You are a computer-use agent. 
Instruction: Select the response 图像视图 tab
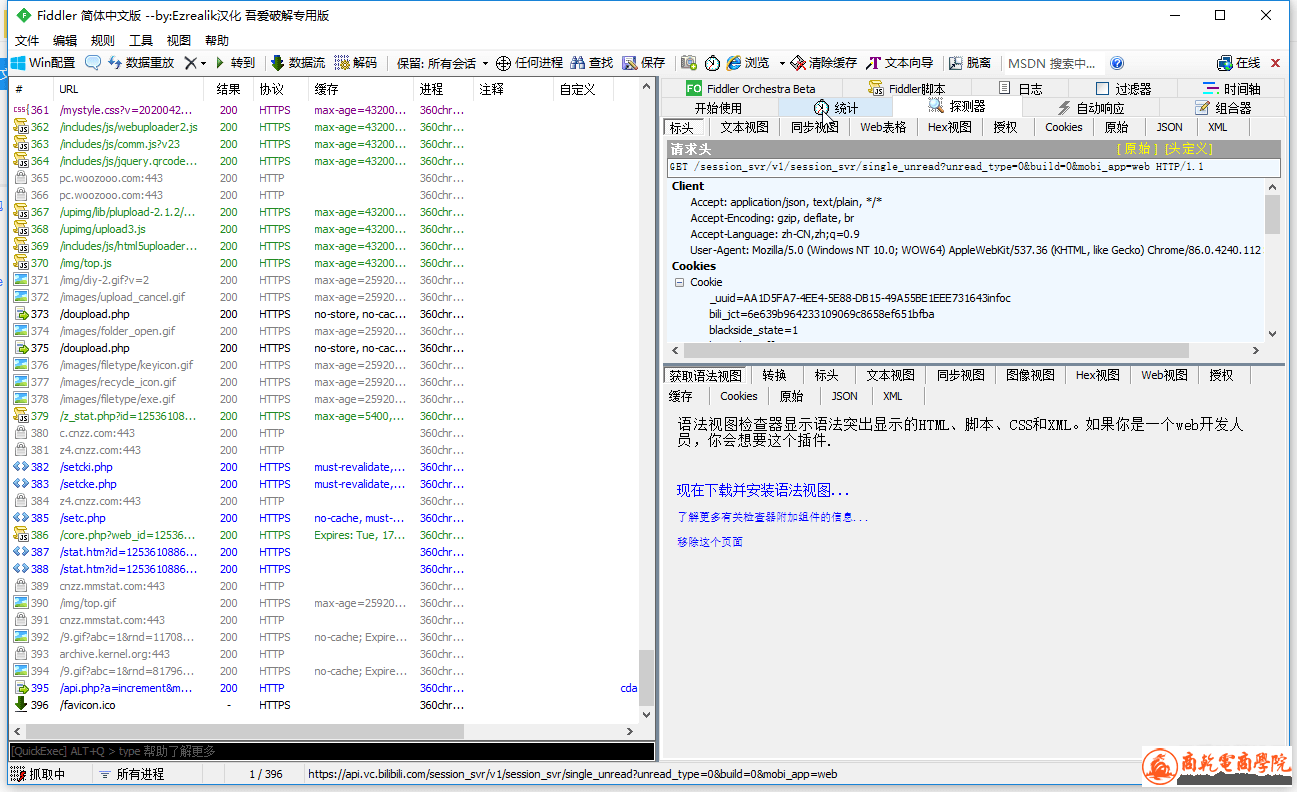pos(1031,375)
